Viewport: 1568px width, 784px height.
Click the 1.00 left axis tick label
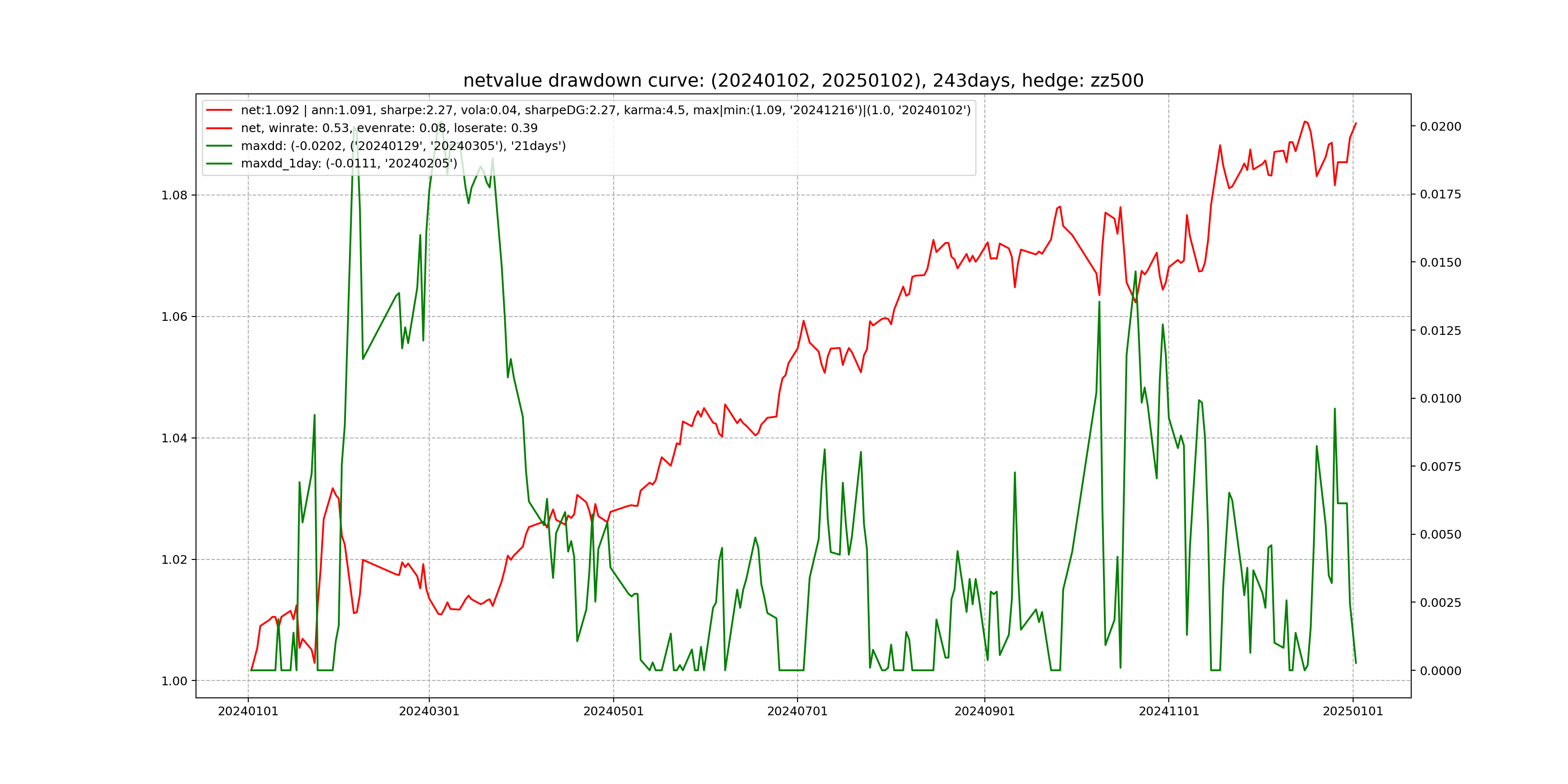pos(174,681)
